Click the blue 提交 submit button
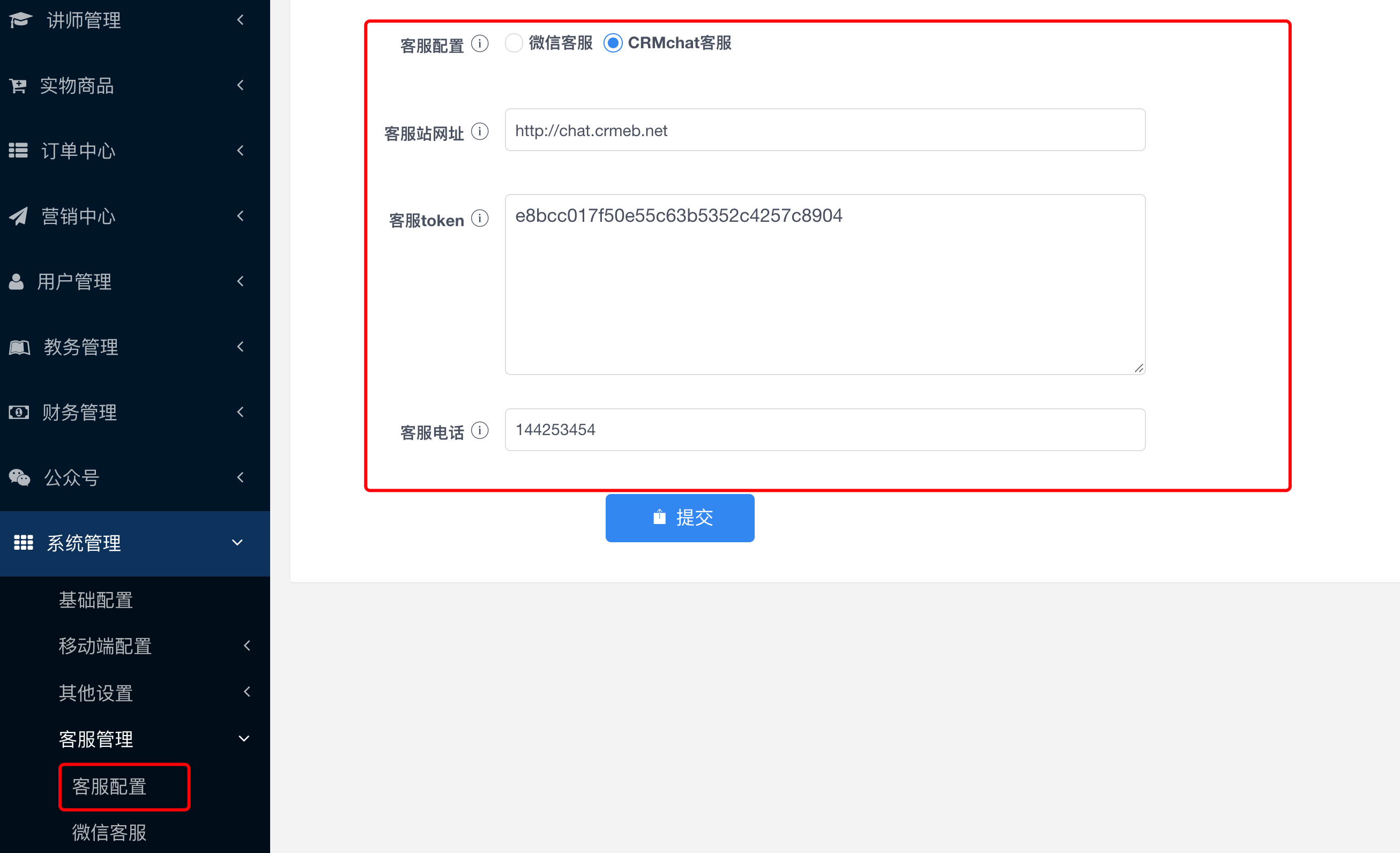This screenshot has width=1400, height=853. pyautogui.click(x=680, y=518)
